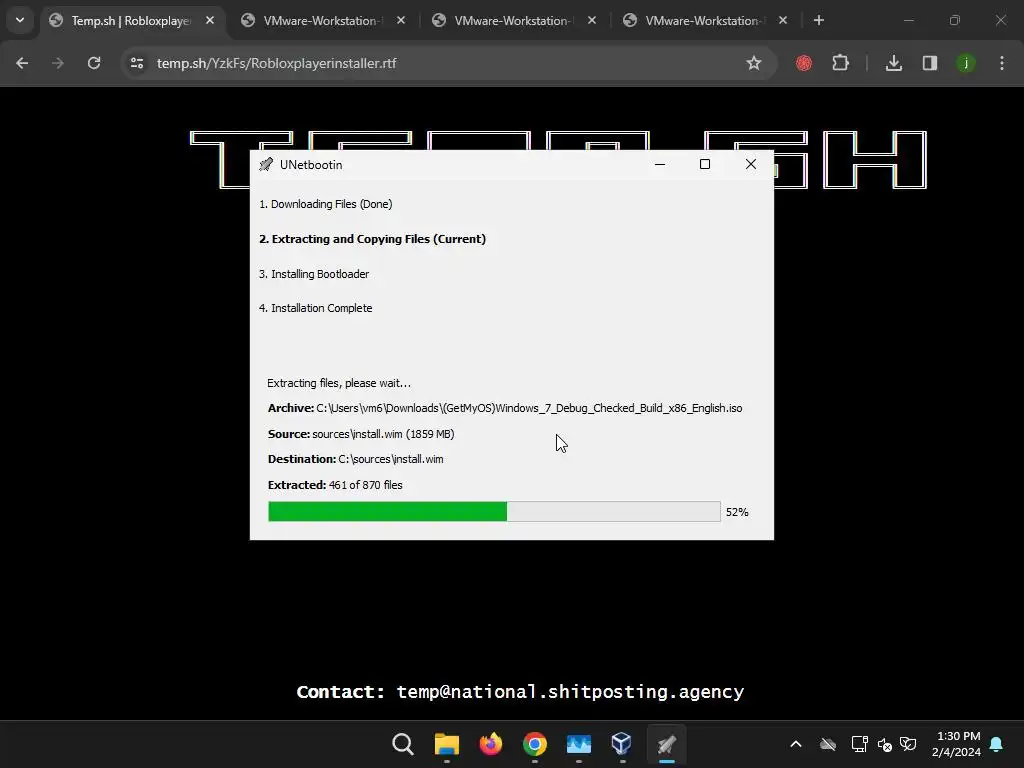
Task: Open the Extensions puzzle icon
Action: (840, 63)
